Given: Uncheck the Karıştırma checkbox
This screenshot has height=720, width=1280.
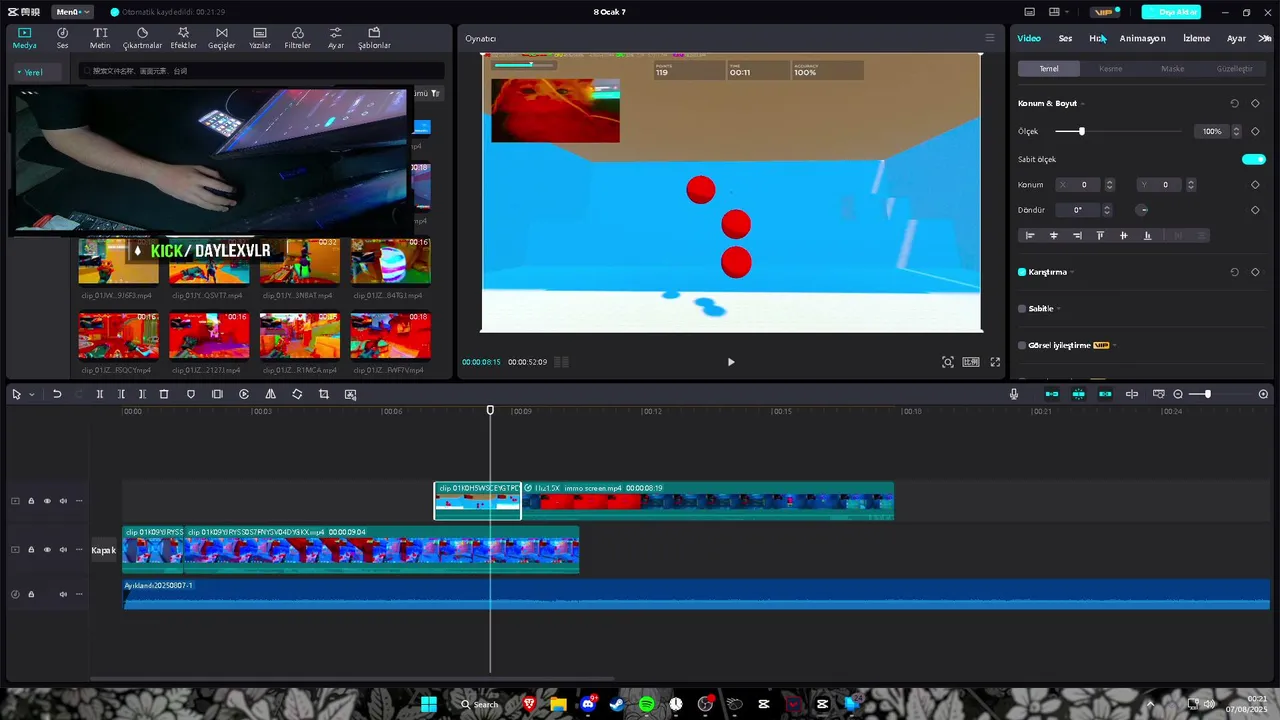Looking at the screenshot, I should pos(1022,272).
